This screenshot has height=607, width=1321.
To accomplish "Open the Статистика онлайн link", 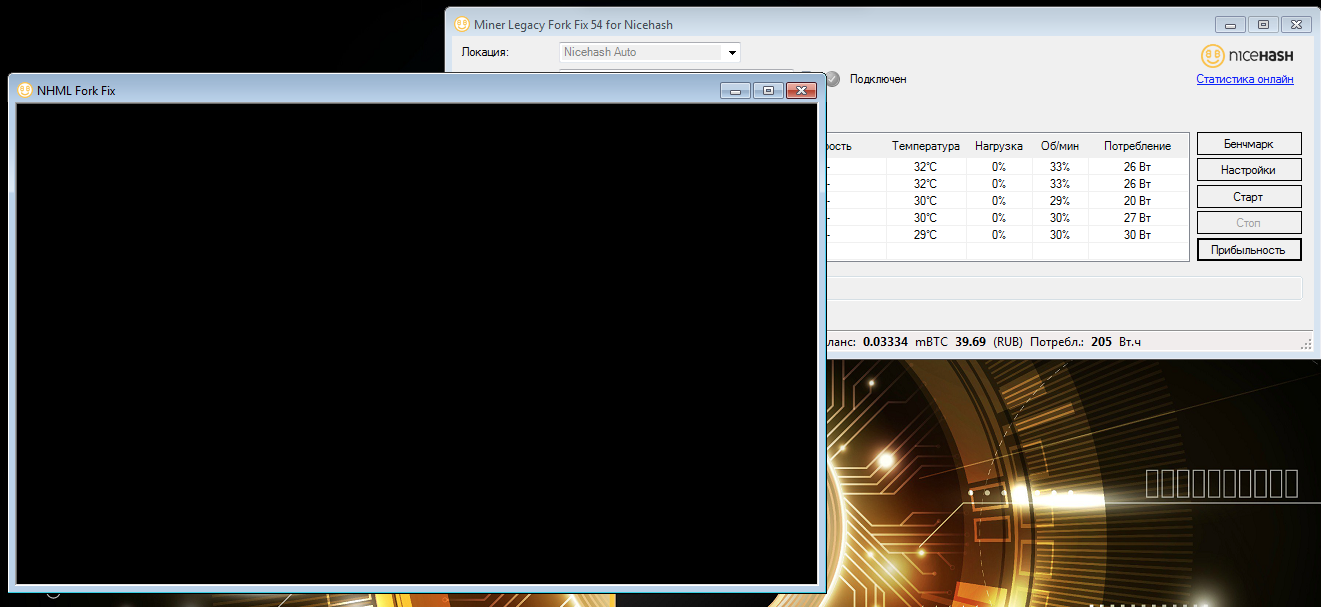I will coord(1245,79).
